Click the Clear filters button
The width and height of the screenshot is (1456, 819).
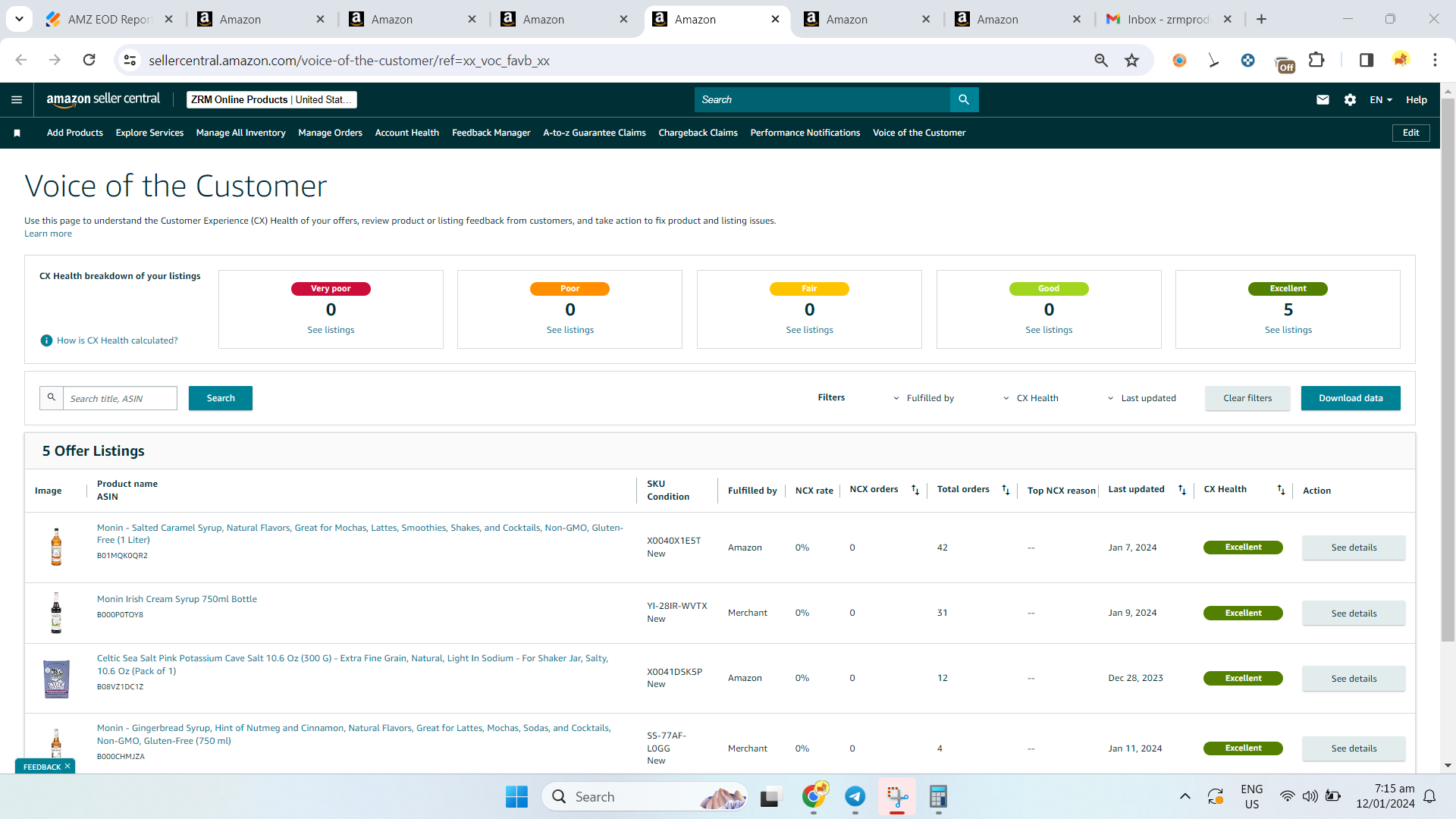[1247, 398]
